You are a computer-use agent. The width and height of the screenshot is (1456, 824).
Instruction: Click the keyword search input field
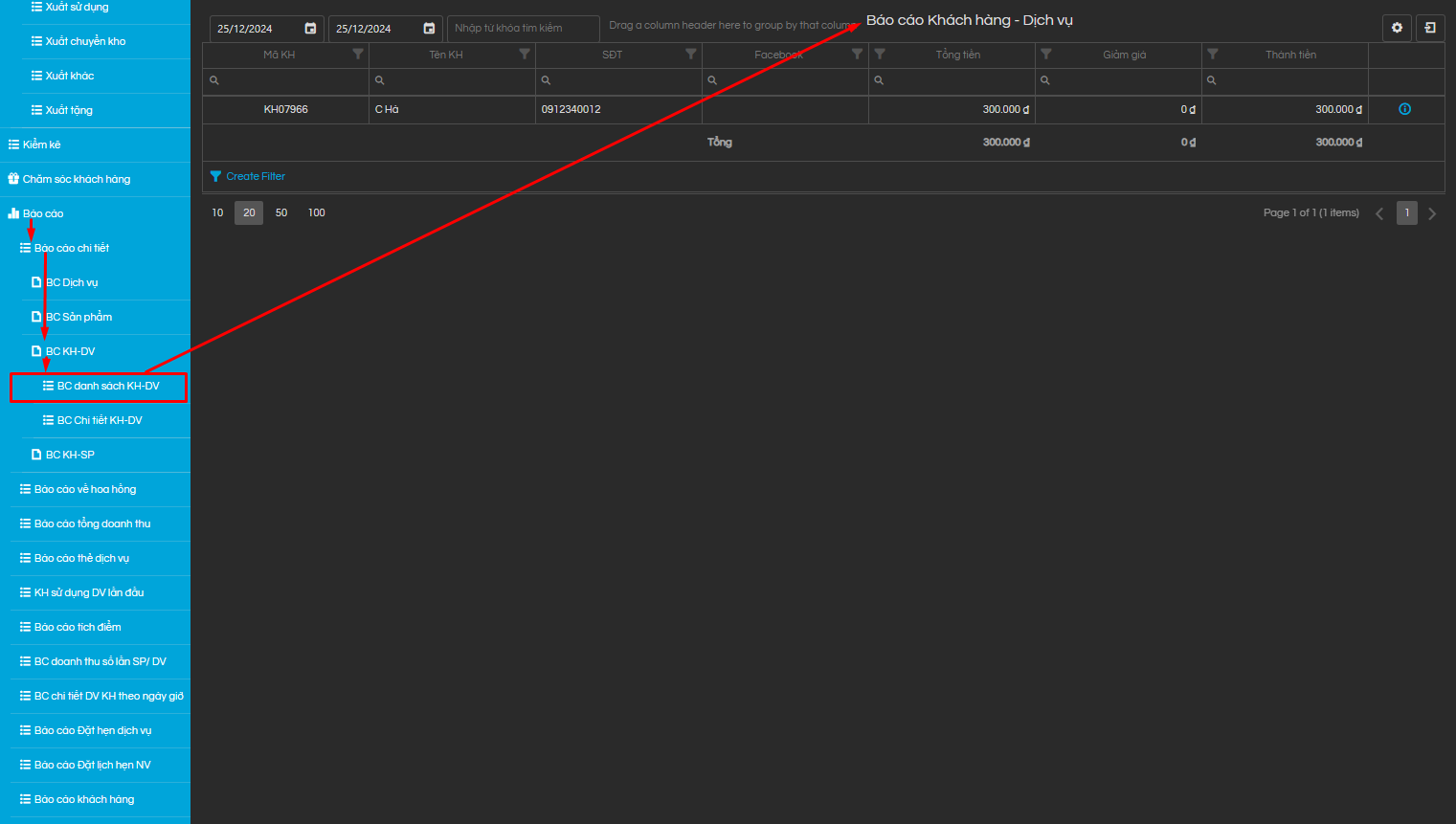523,29
